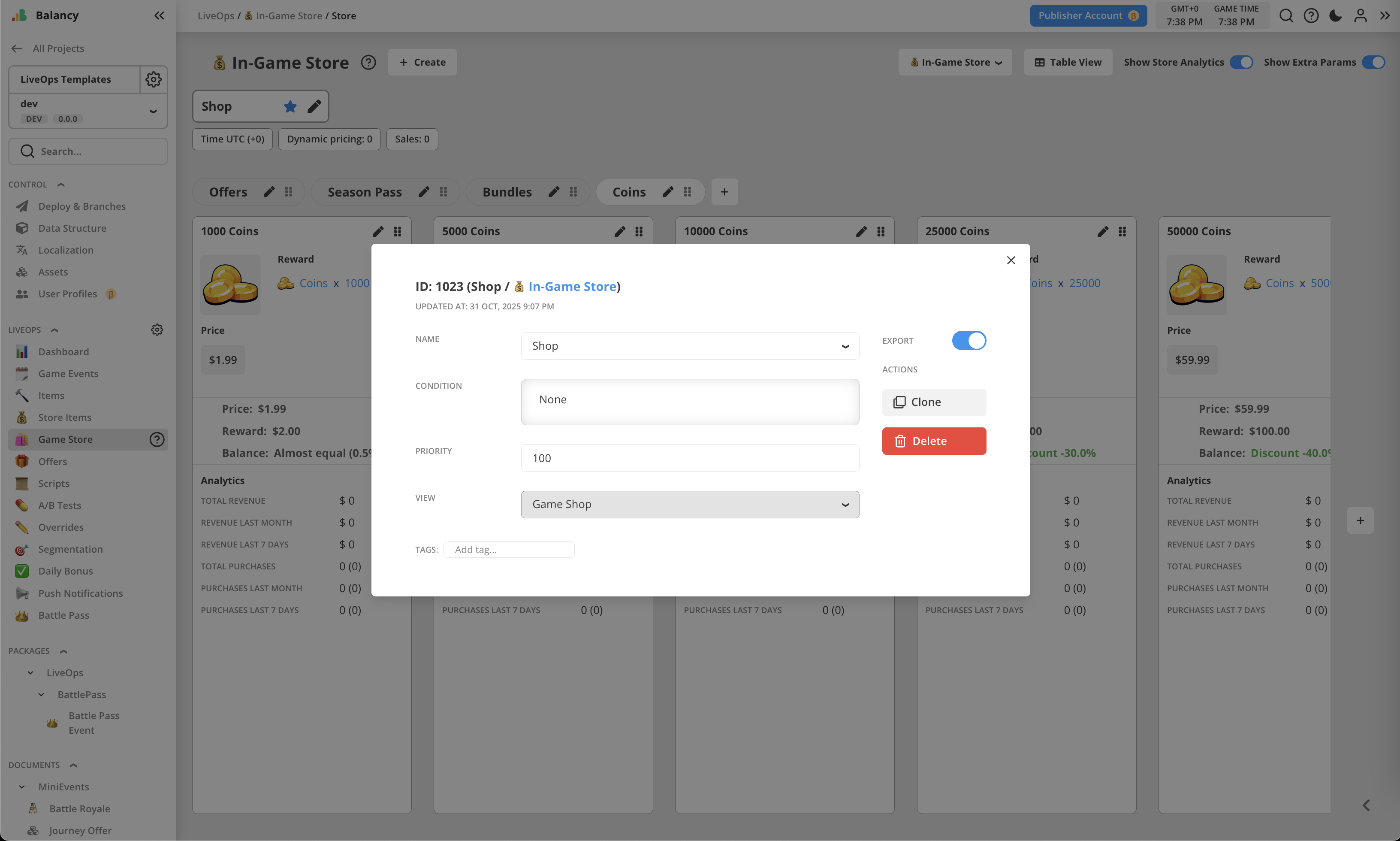This screenshot has width=1400, height=841.
Task: Edit the 25000 Coins card pencil icon
Action: click(x=1103, y=231)
